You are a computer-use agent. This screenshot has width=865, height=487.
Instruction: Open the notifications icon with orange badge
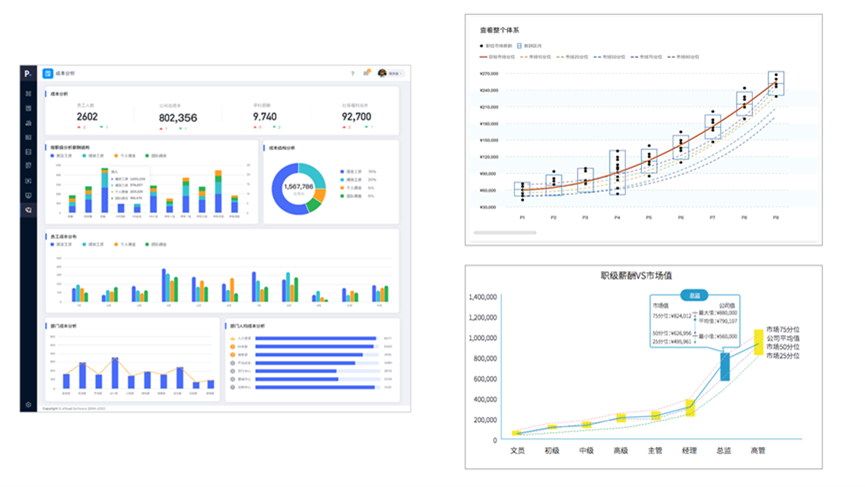366,73
